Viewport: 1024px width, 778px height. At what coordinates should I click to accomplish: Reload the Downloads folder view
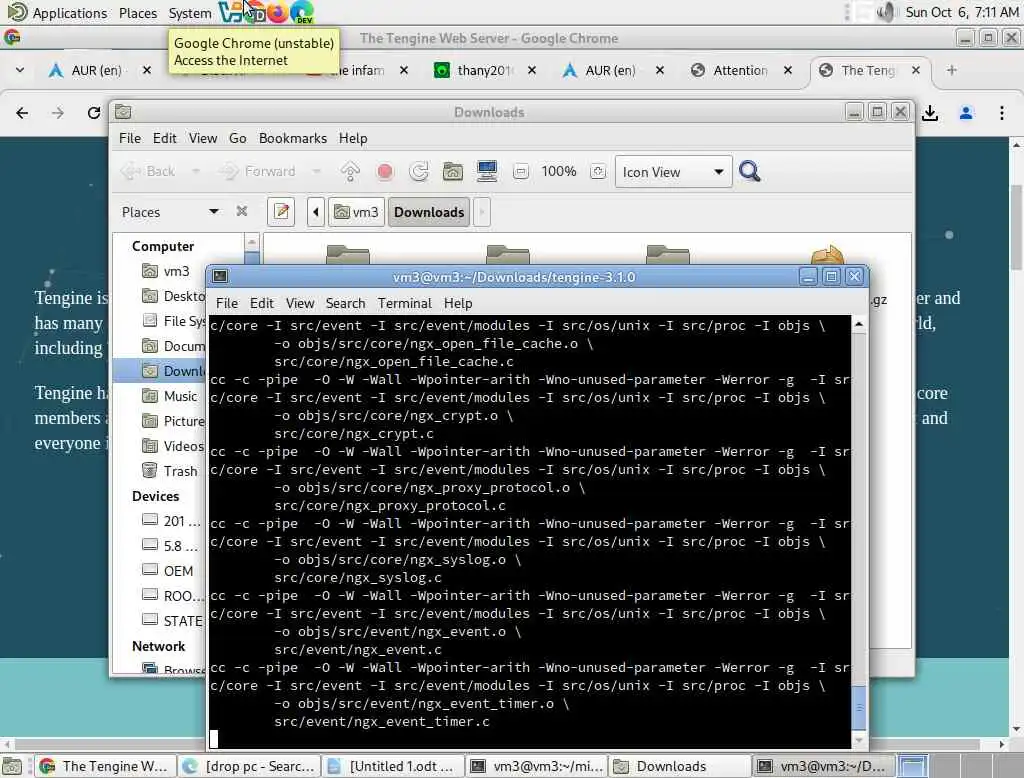point(419,172)
